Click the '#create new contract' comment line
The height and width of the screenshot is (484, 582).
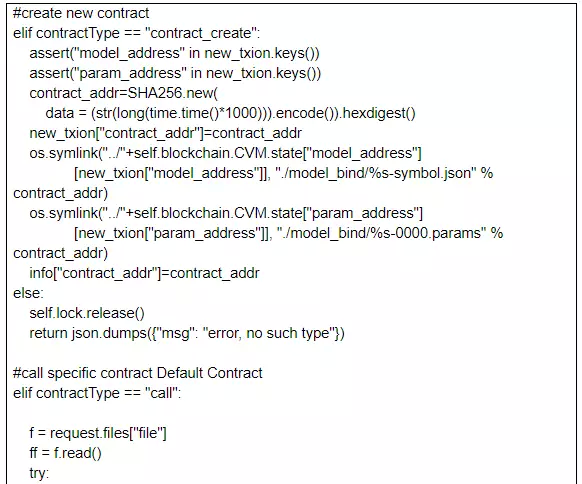pos(81,13)
